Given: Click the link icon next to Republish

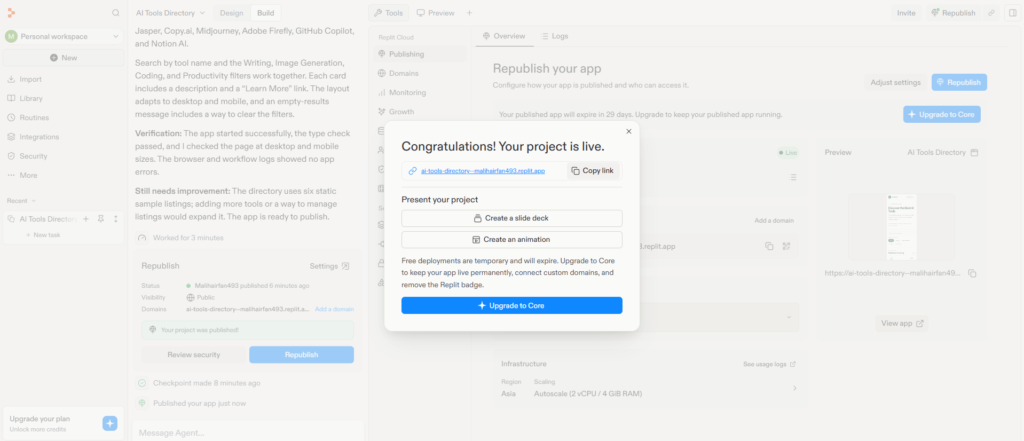Looking at the screenshot, I should point(991,13).
